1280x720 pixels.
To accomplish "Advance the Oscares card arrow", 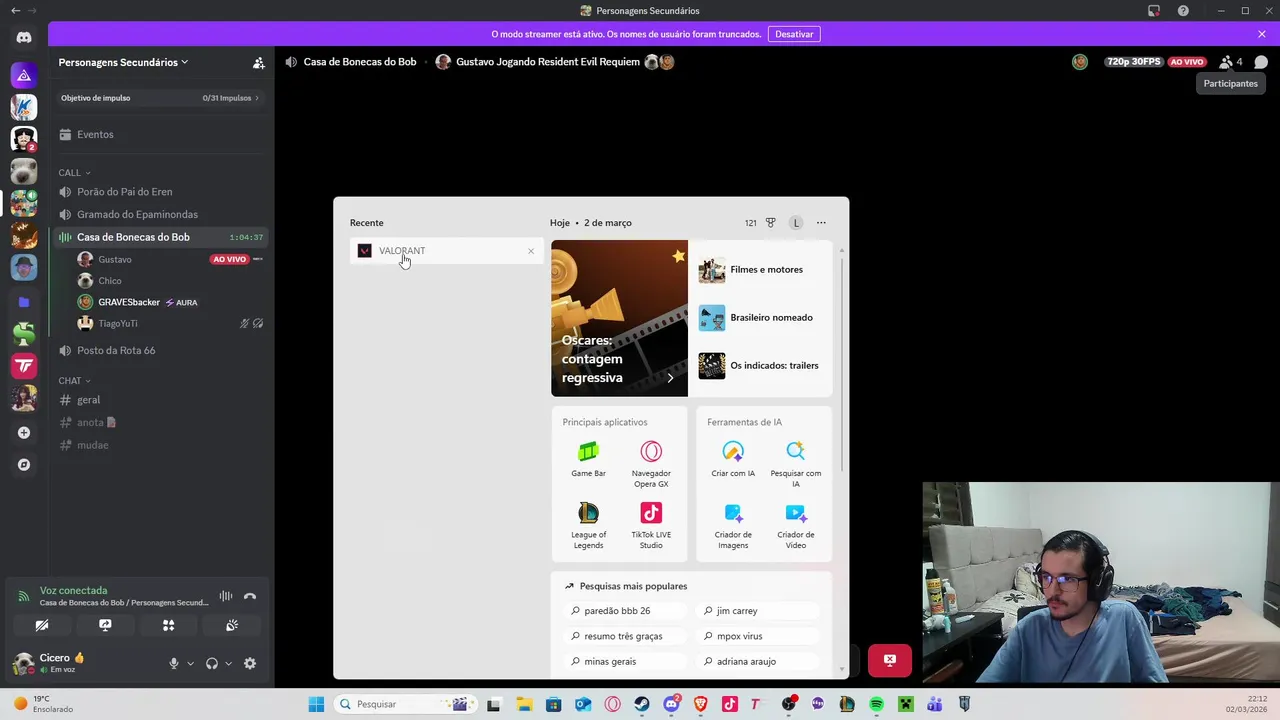I will tap(670, 378).
